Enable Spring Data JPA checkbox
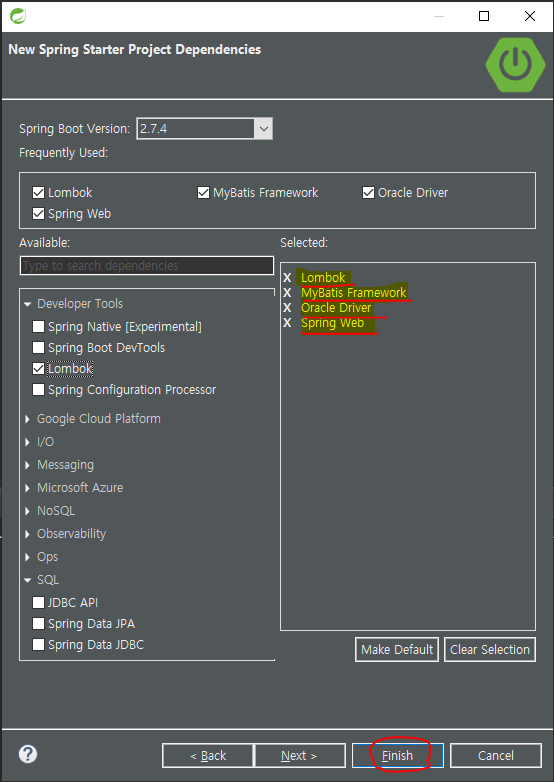The height and width of the screenshot is (782, 554). point(38,623)
